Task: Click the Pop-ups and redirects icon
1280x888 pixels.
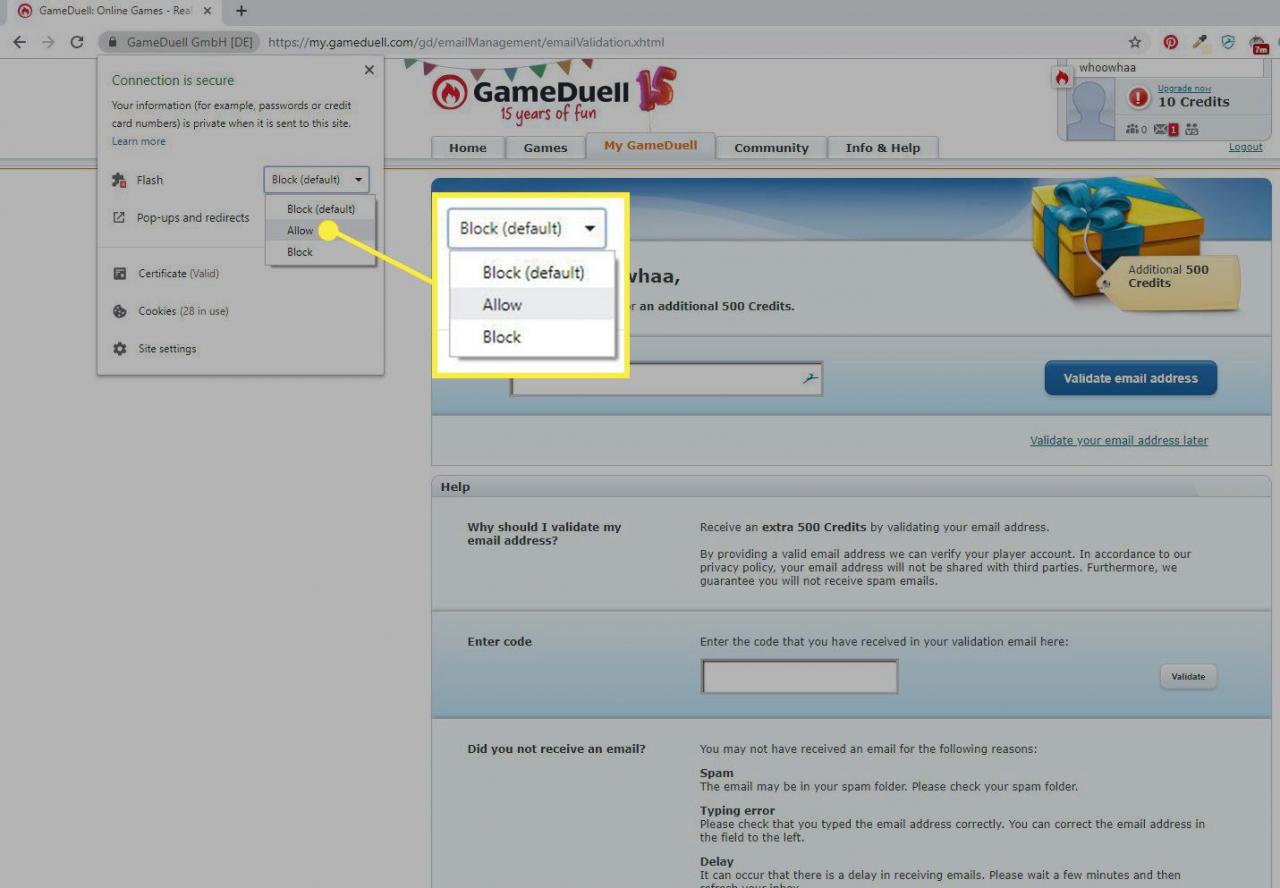Action: click(119, 218)
